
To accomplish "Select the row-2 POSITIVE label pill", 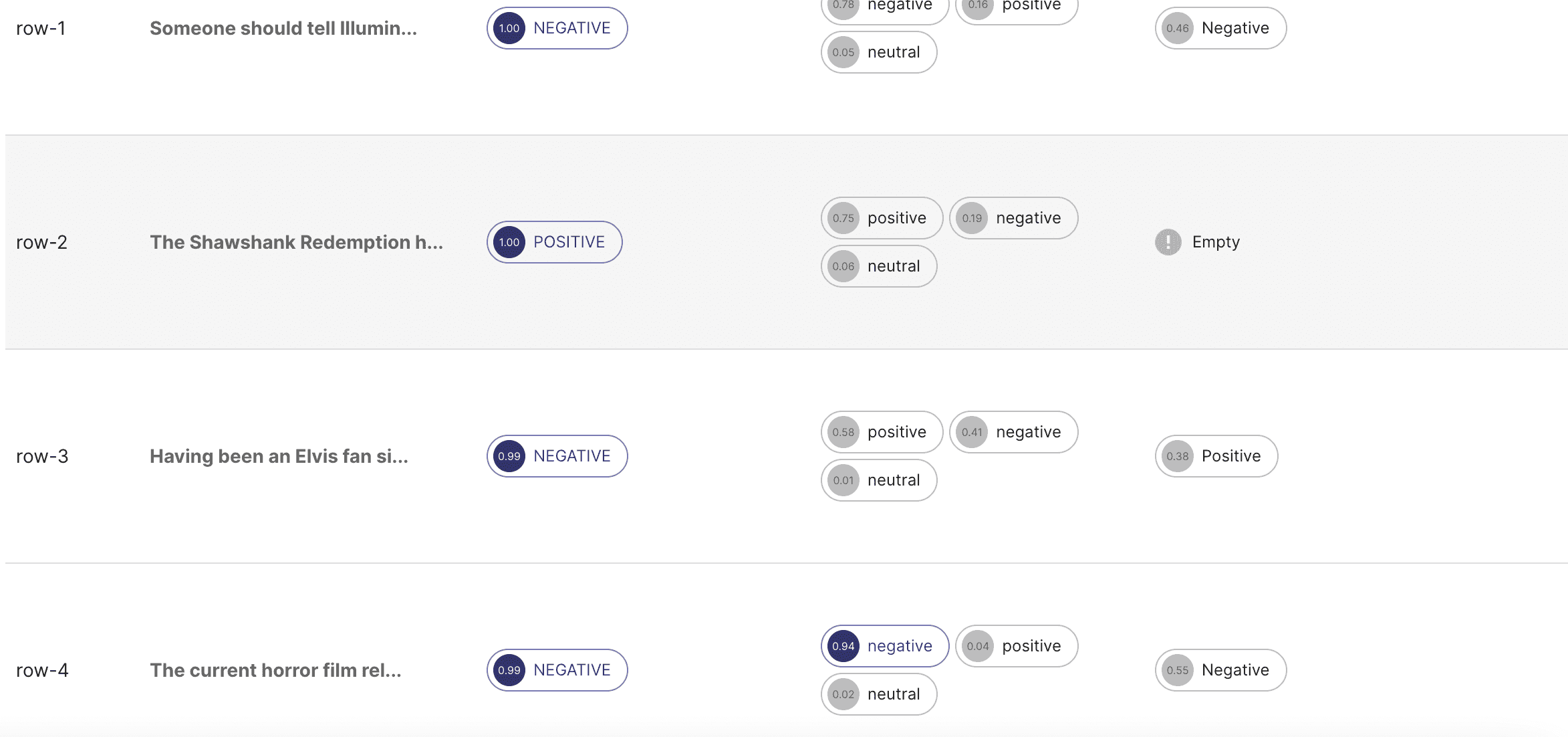I will click(554, 242).
